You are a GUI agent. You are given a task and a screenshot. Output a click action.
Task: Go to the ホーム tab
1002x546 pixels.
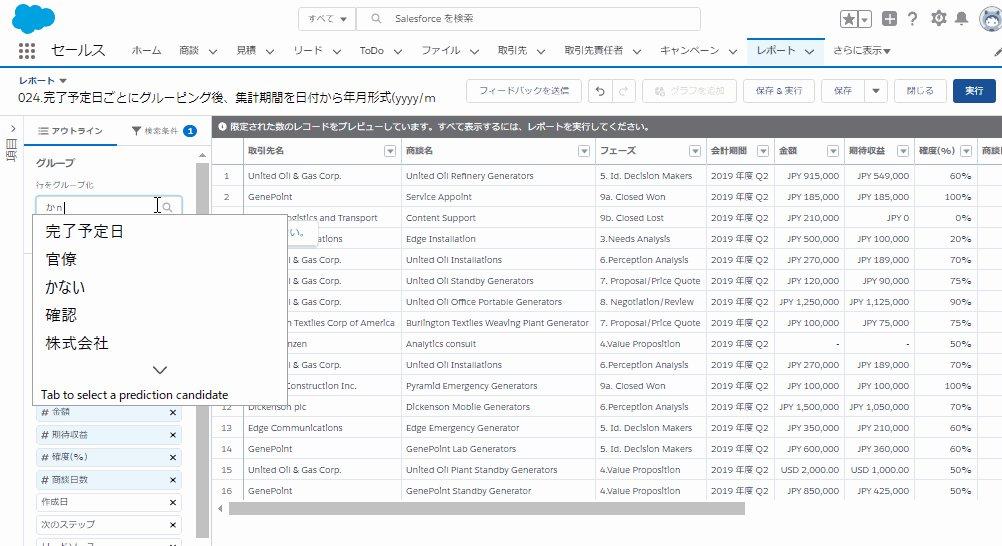146,51
